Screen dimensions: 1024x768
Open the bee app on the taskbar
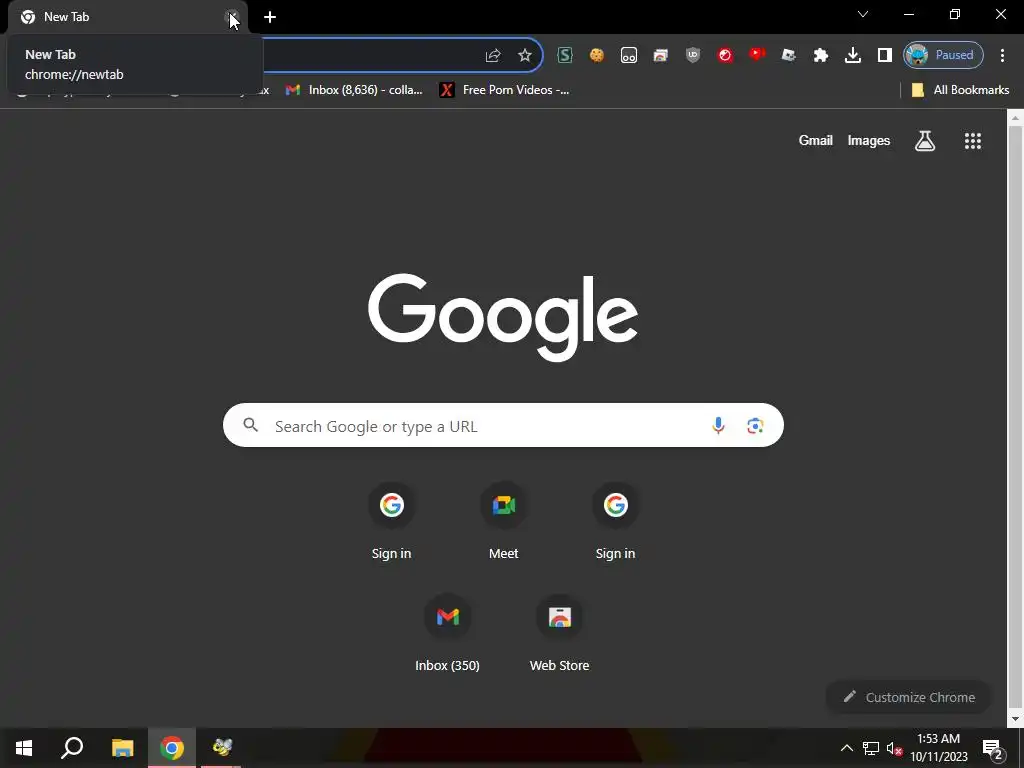click(222, 748)
